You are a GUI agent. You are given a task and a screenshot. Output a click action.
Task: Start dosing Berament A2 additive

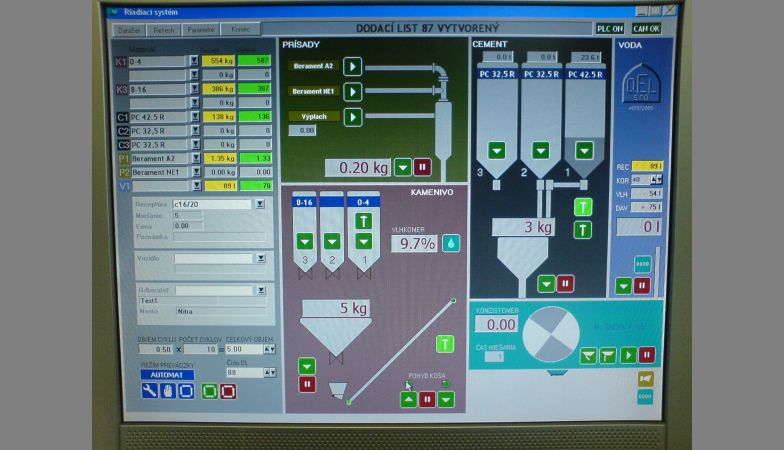(352, 66)
